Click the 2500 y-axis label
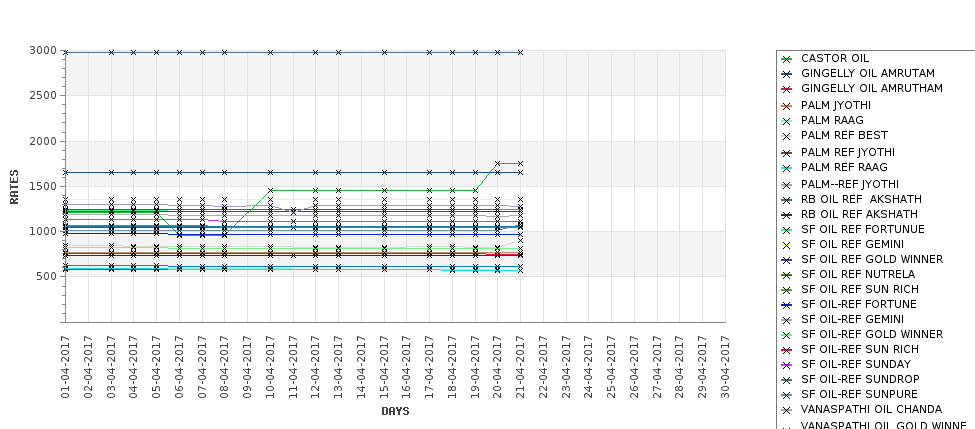975x429 pixels. pos(43,96)
